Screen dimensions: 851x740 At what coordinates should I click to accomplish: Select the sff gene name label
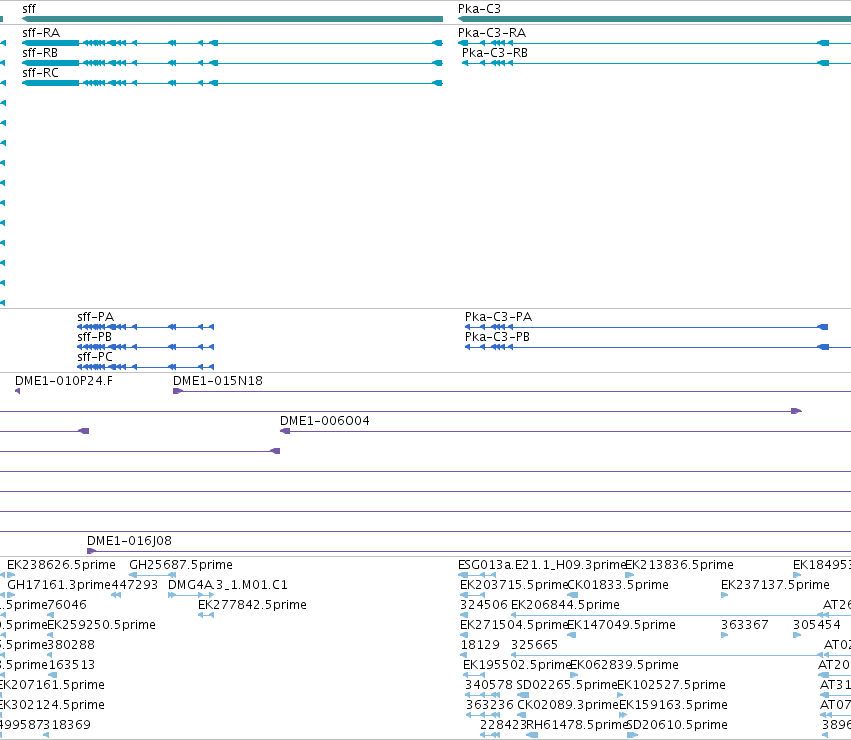29,9
